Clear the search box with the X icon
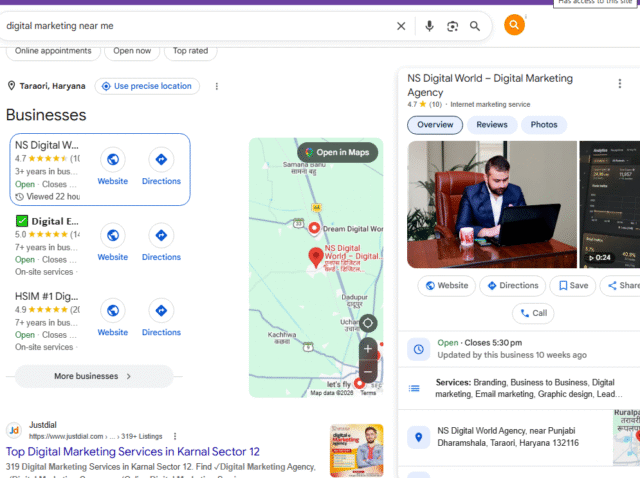 coord(401,26)
